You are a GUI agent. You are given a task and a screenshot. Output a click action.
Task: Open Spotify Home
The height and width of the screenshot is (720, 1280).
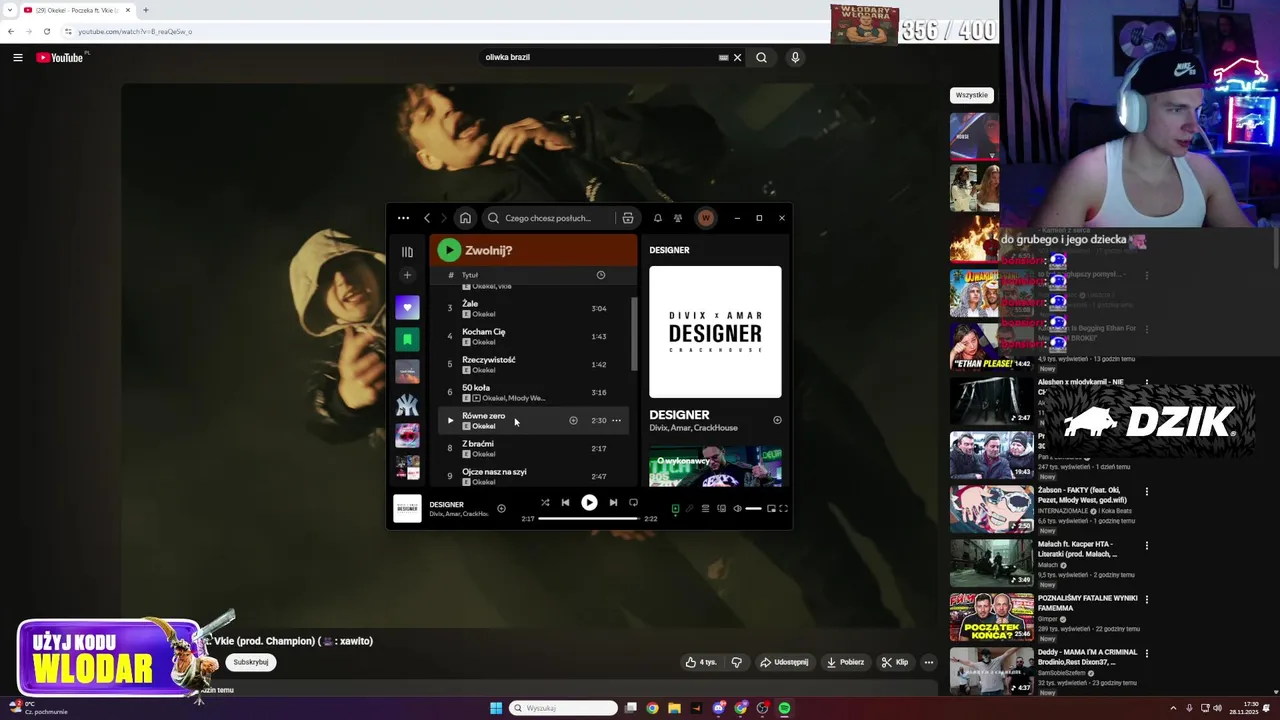pyautogui.click(x=465, y=218)
